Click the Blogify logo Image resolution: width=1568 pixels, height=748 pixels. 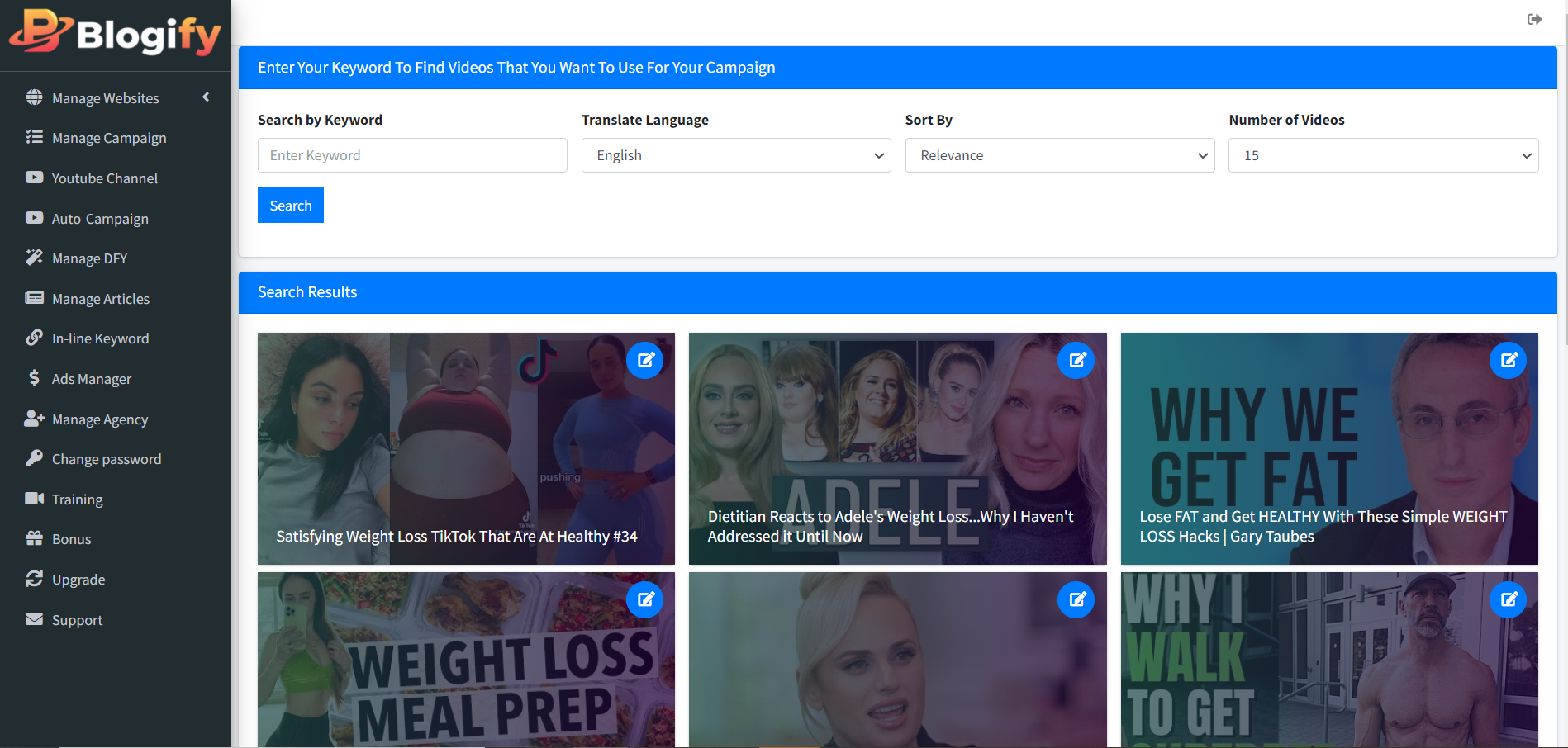(115, 32)
